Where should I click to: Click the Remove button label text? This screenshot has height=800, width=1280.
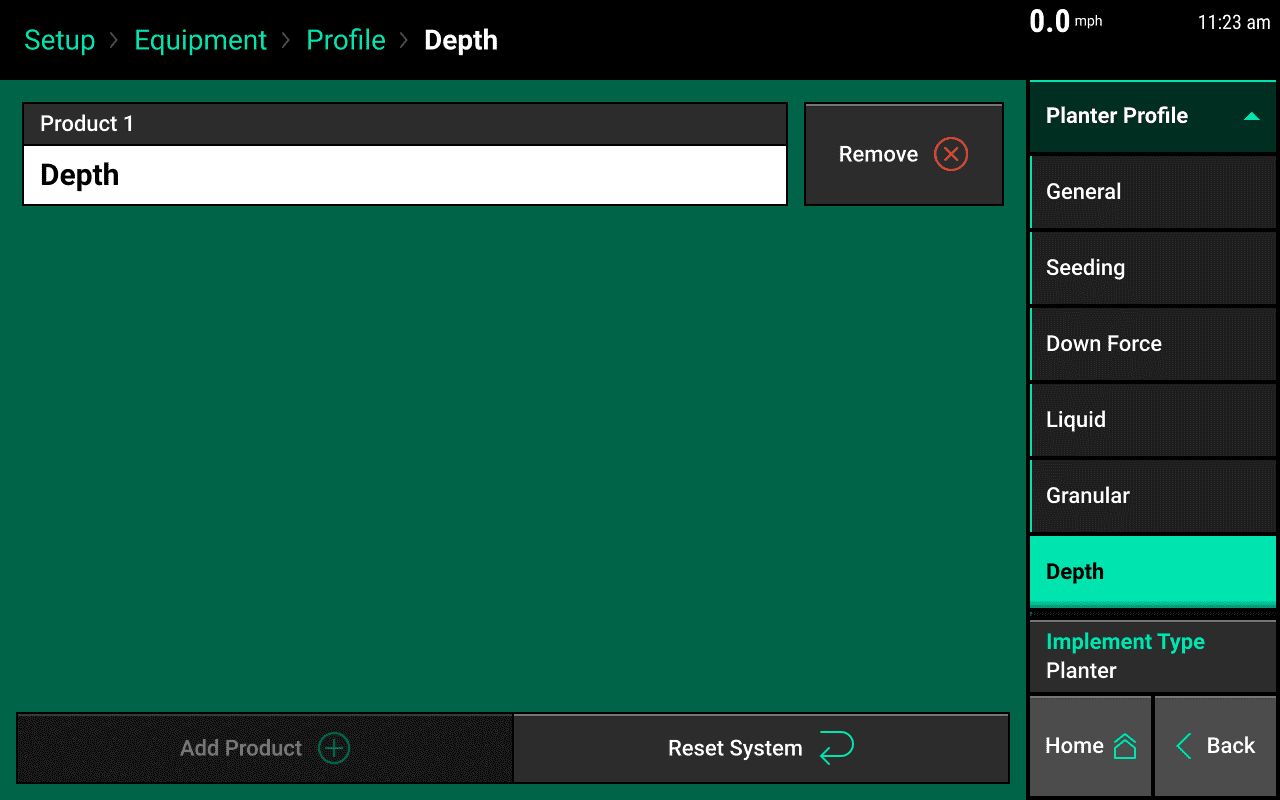[878, 155]
